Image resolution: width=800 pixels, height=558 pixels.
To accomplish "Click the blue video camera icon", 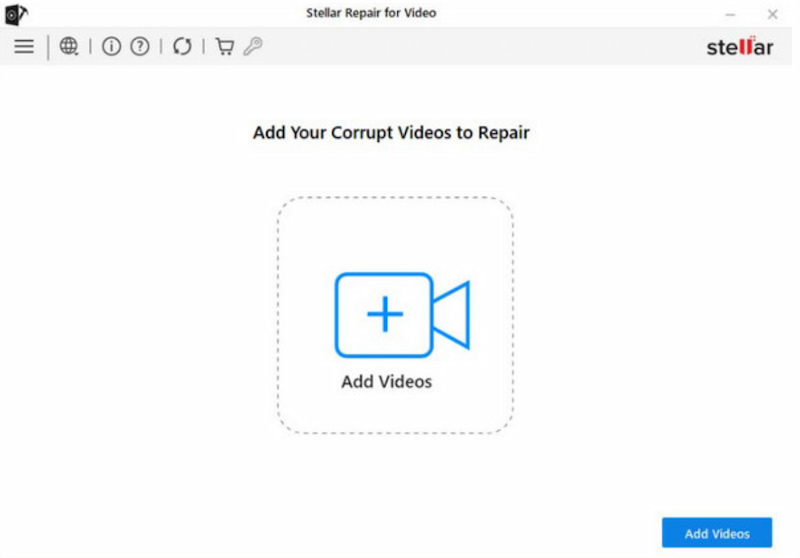I will (400, 315).
